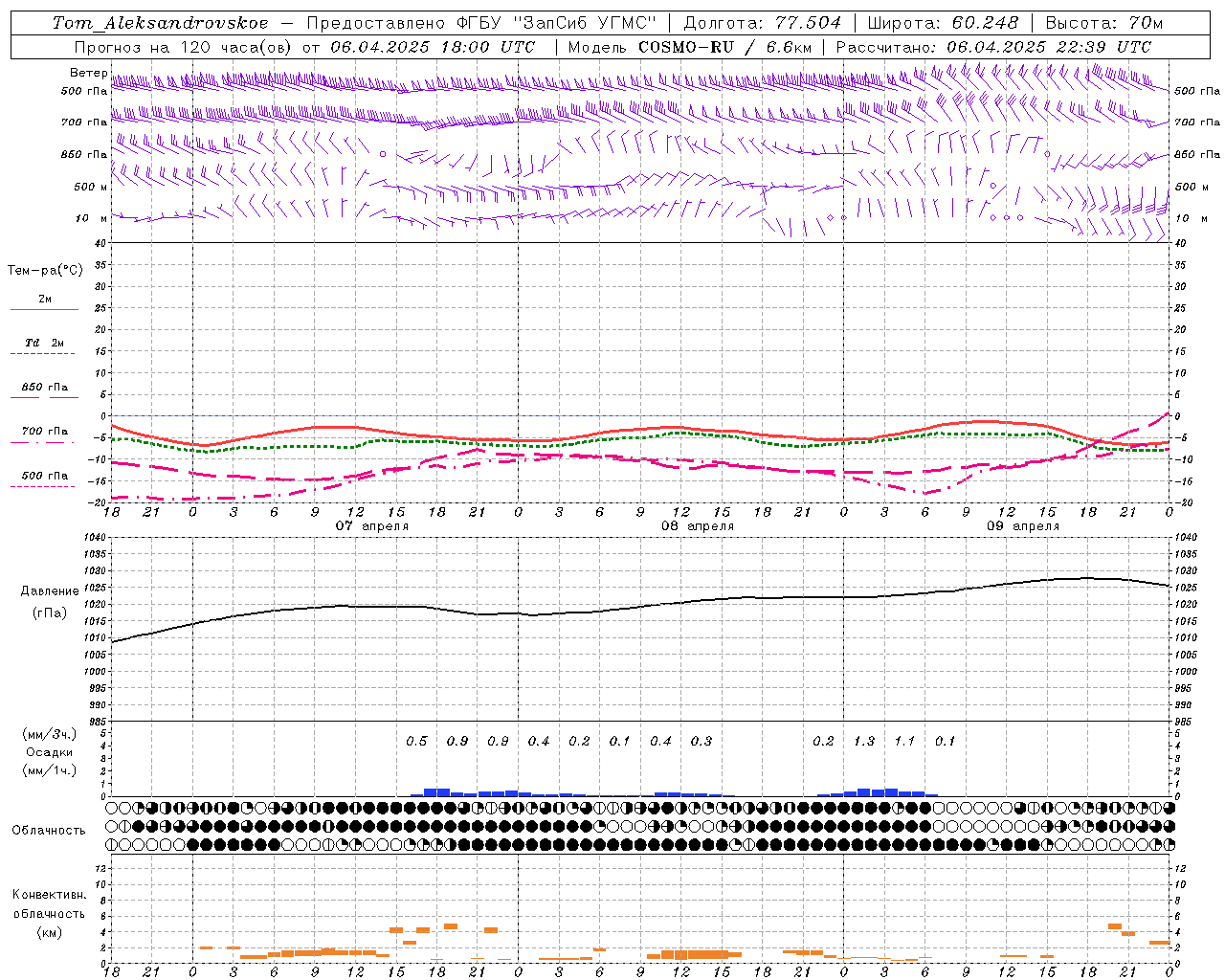Click the 07 апреля date label
The width and height of the screenshot is (1225, 980).
tap(371, 526)
